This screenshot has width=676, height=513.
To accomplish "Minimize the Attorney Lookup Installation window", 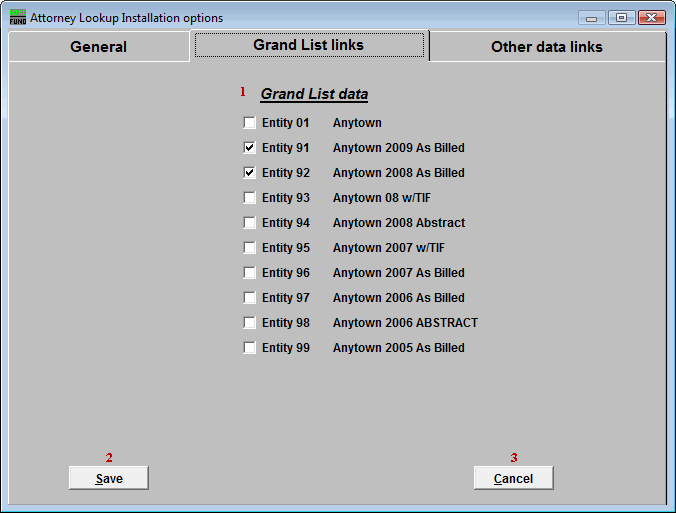I will [593, 18].
